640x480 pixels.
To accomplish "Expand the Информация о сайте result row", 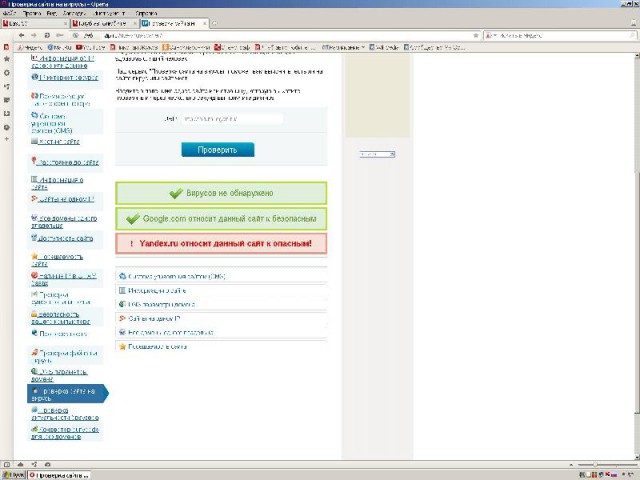I will coord(221,291).
